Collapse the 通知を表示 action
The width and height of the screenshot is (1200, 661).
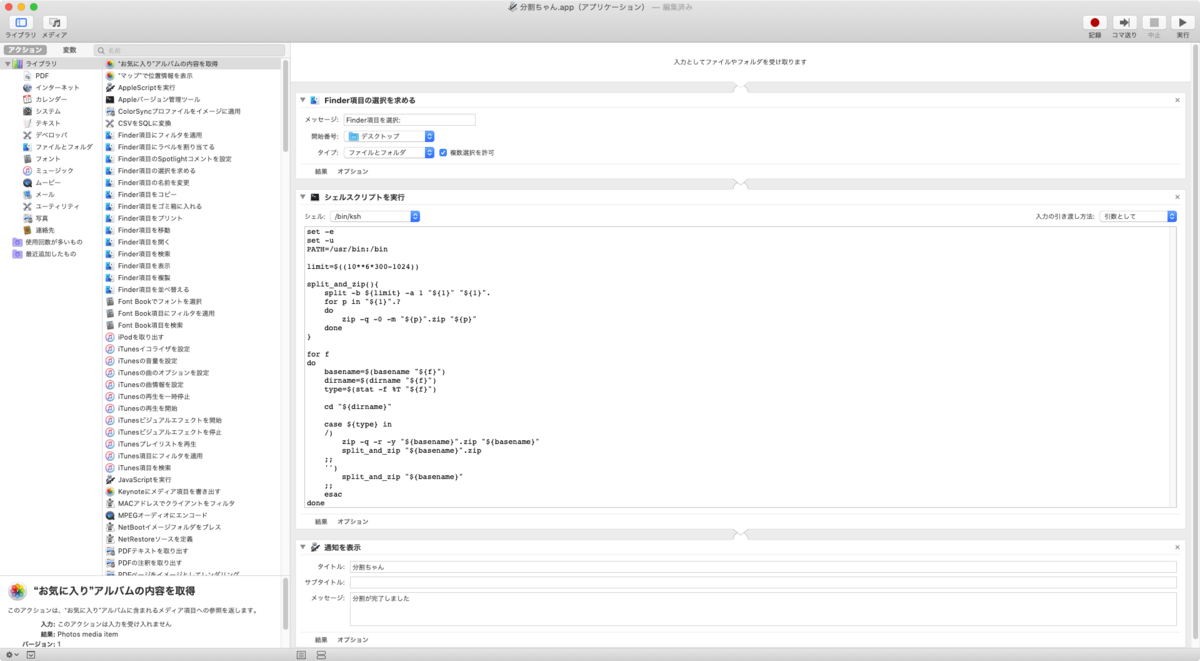[x=303, y=547]
